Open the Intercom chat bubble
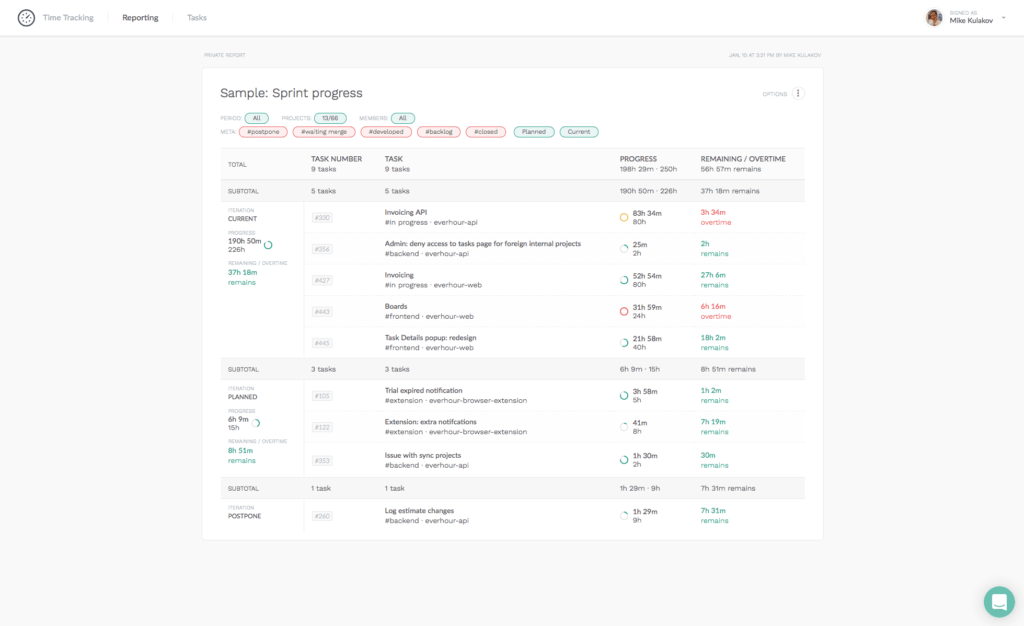This screenshot has height=626, width=1024. pos(998,601)
